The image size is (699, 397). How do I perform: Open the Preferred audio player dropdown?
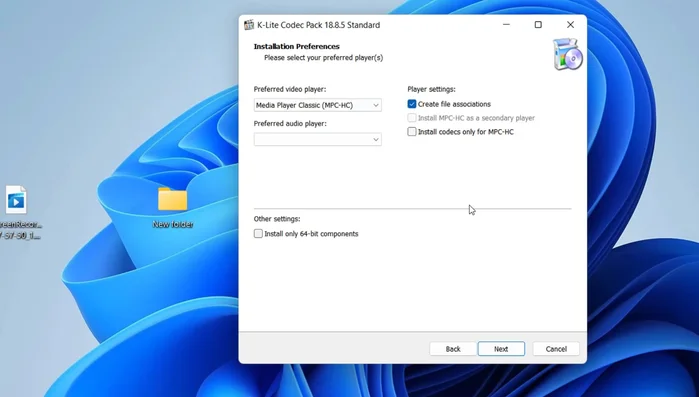(317, 139)
